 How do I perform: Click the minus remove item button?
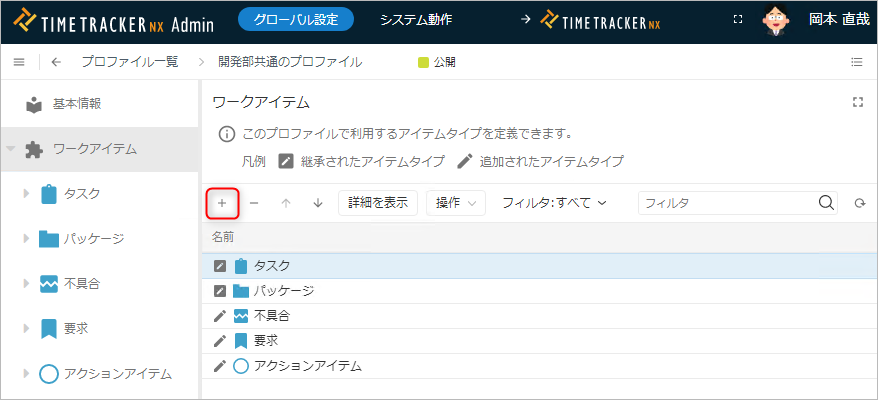coord(254,203)
